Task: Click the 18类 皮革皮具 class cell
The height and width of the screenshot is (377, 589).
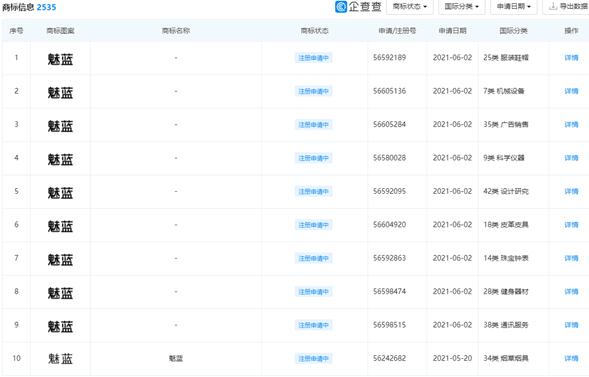Action: [506, 225]
